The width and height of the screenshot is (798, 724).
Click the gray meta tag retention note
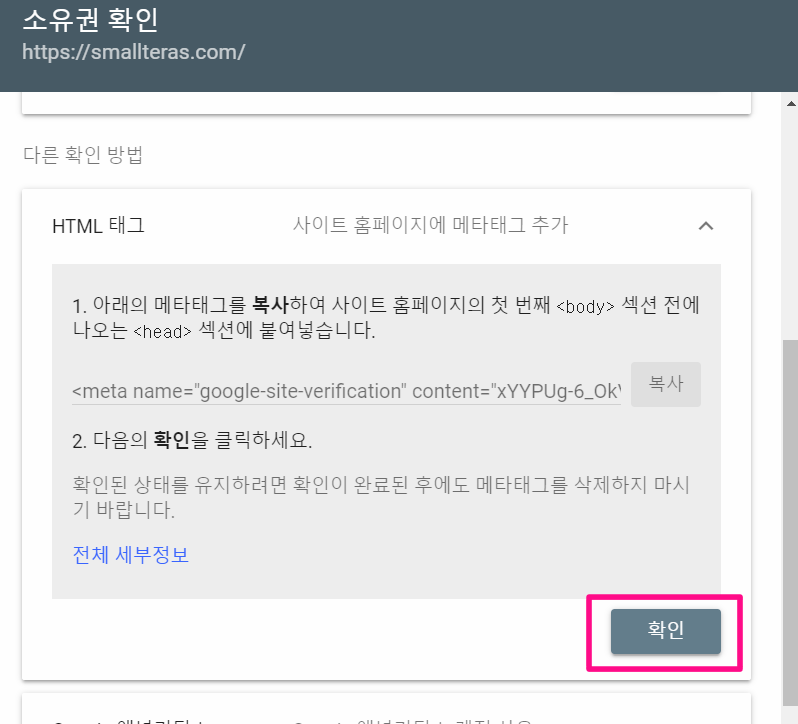click(381, 497)
